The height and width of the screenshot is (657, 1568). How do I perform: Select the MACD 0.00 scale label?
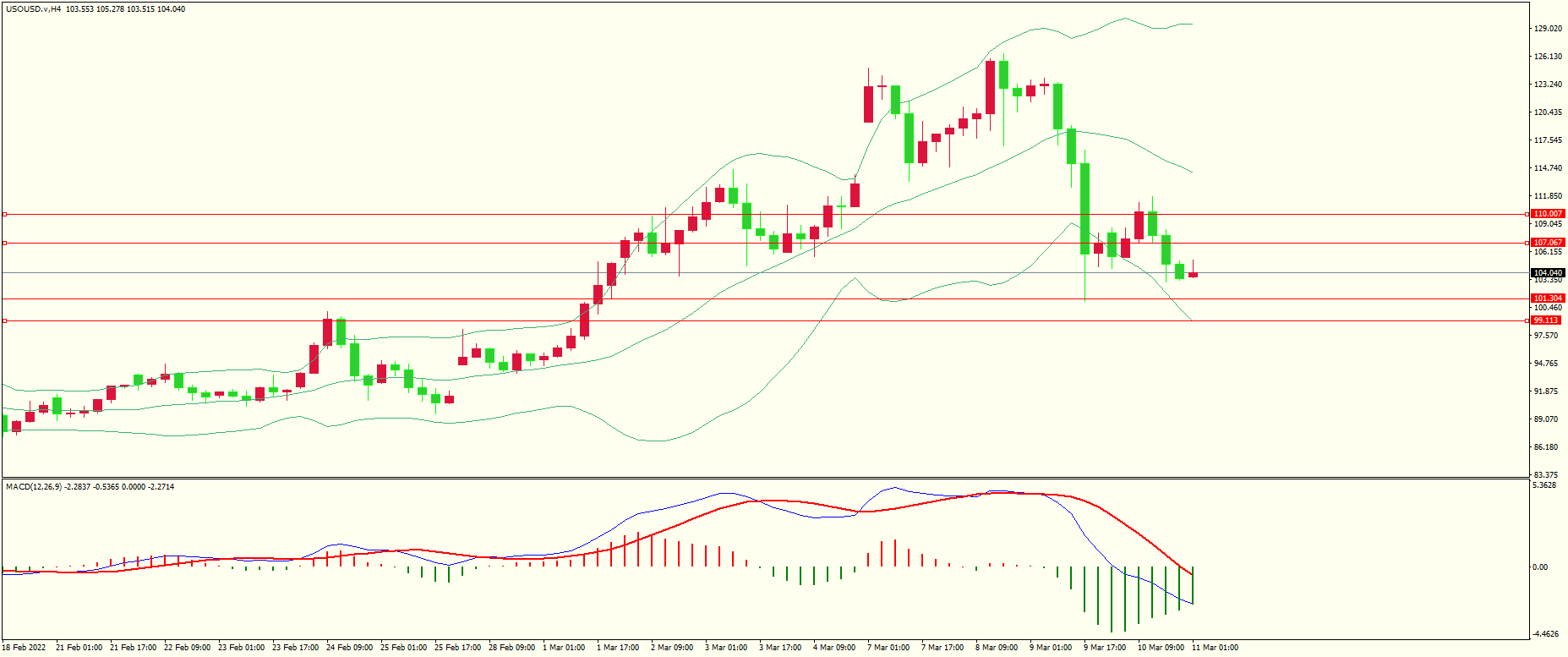(1540, 567)
